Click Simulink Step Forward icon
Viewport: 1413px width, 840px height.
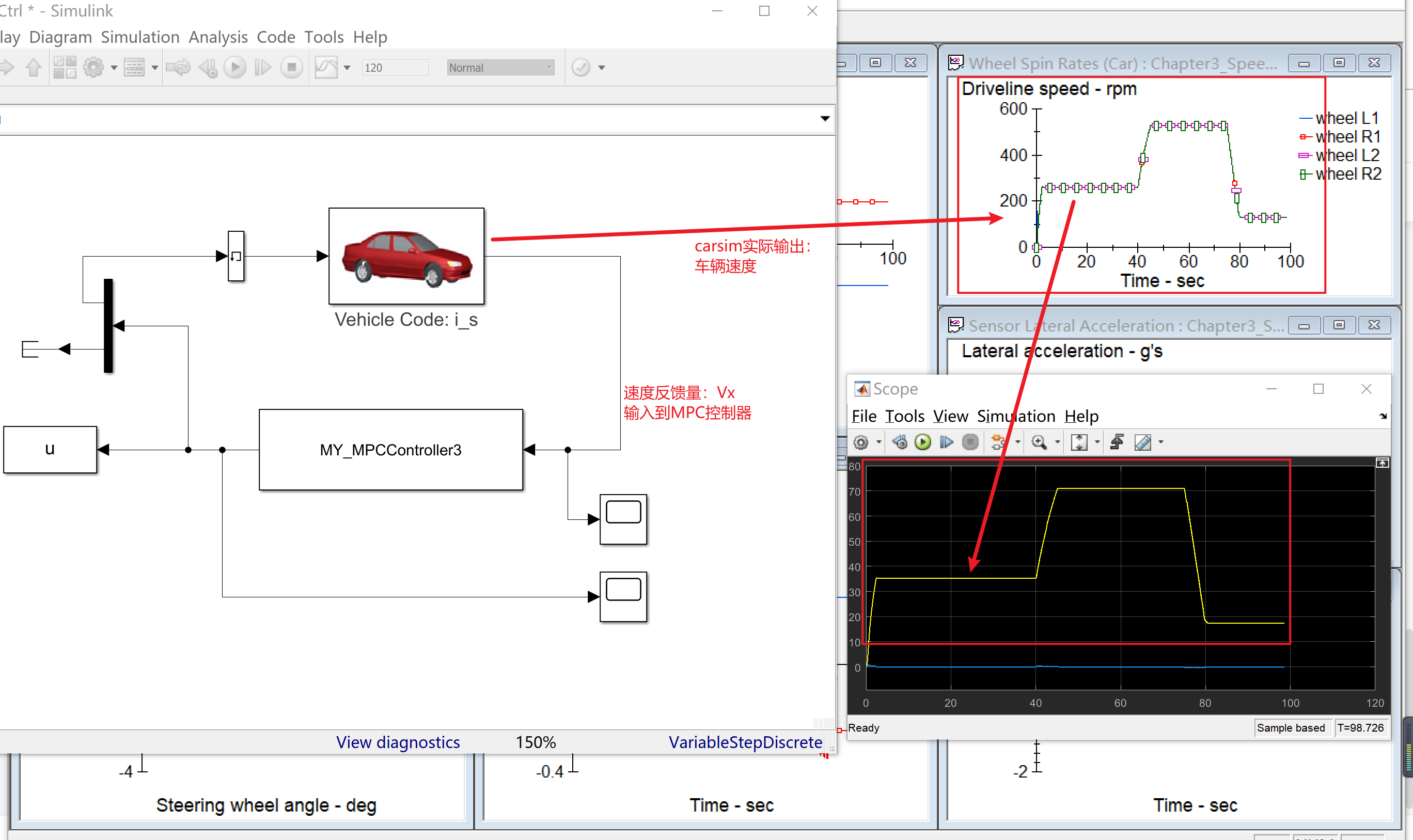[263, 67]
